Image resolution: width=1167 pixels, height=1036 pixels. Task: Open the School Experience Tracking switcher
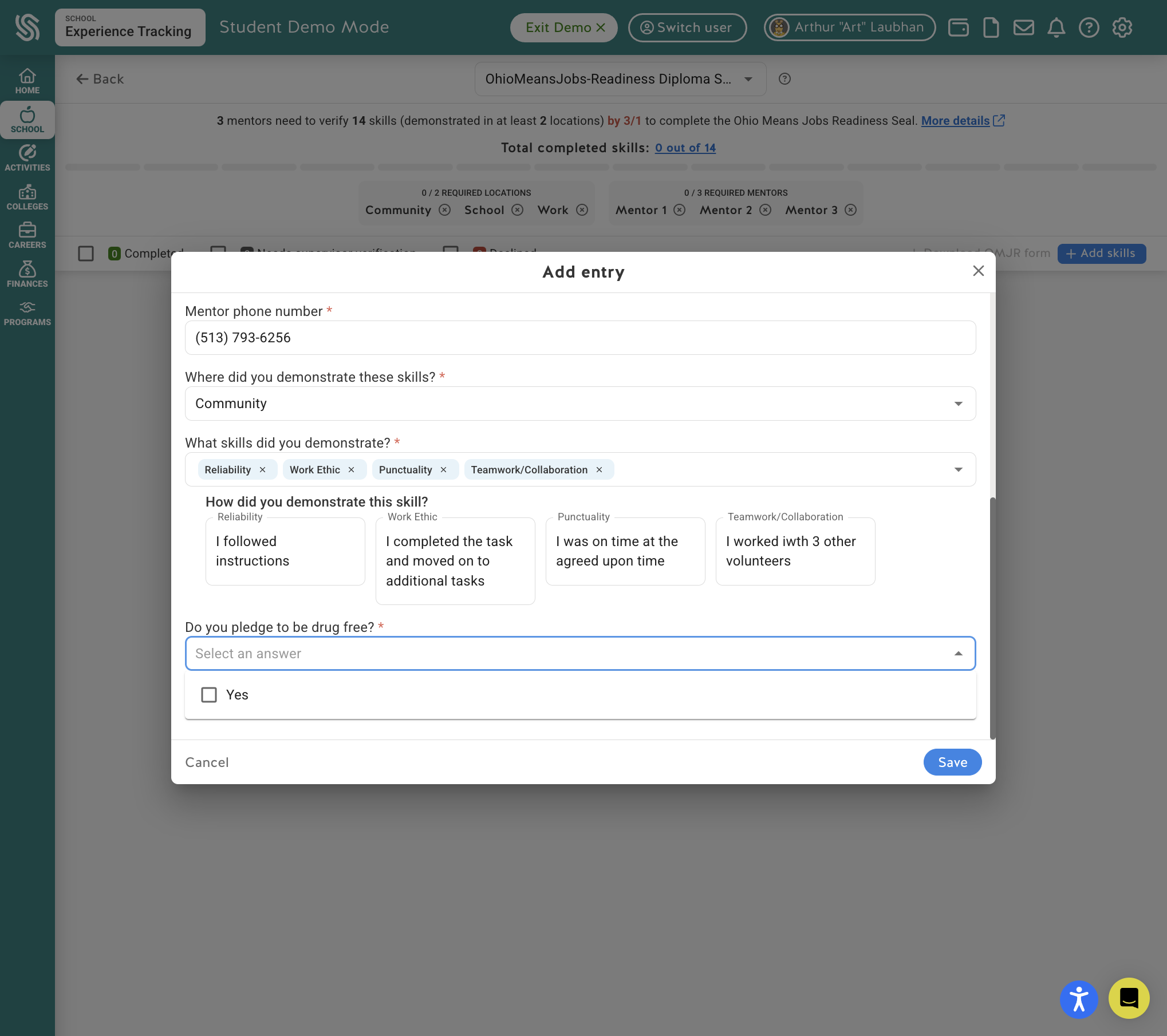pos(130,27)
